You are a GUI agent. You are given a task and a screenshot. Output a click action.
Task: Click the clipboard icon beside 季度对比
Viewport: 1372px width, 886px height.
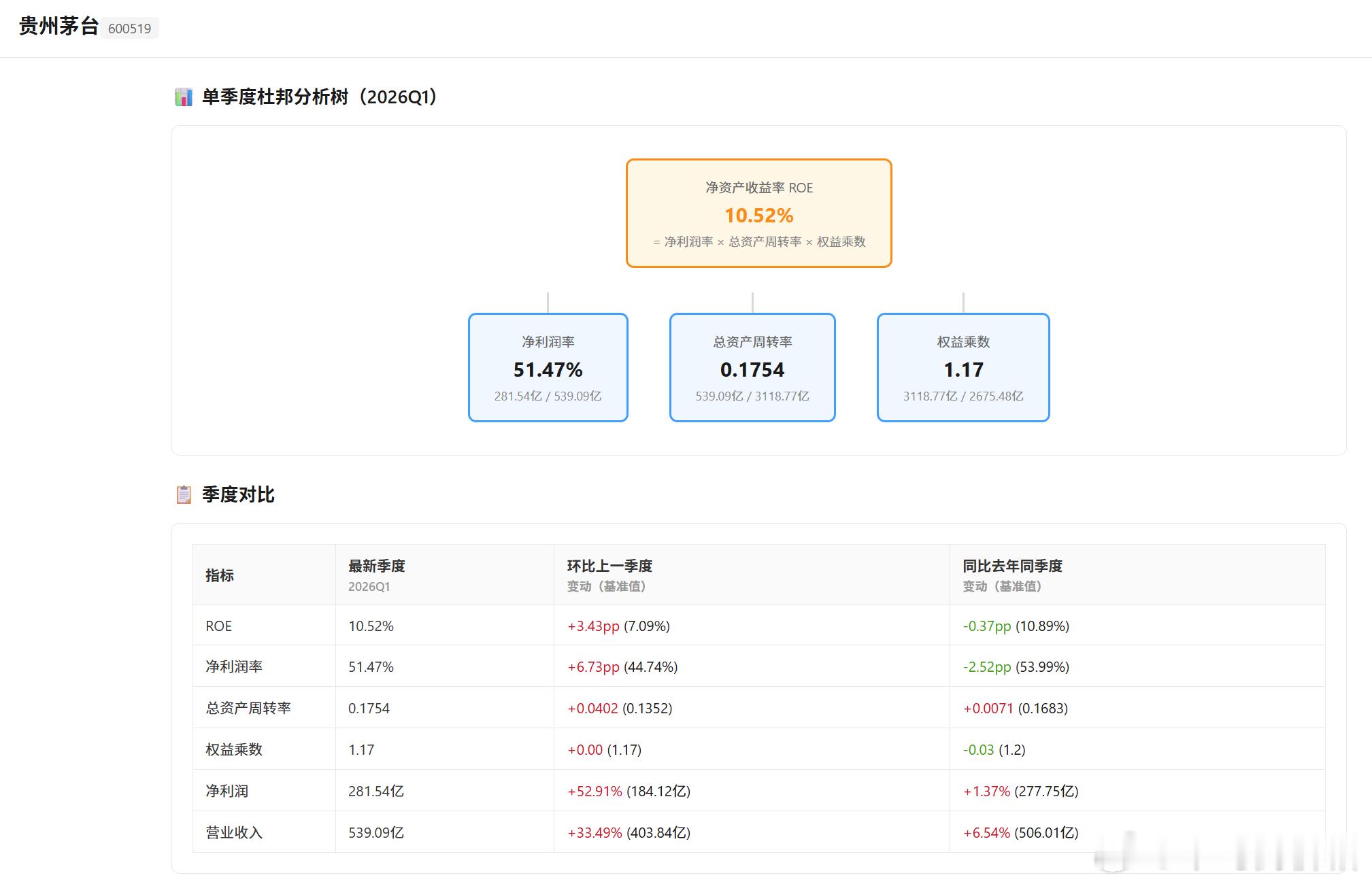[x=184, y=494]
